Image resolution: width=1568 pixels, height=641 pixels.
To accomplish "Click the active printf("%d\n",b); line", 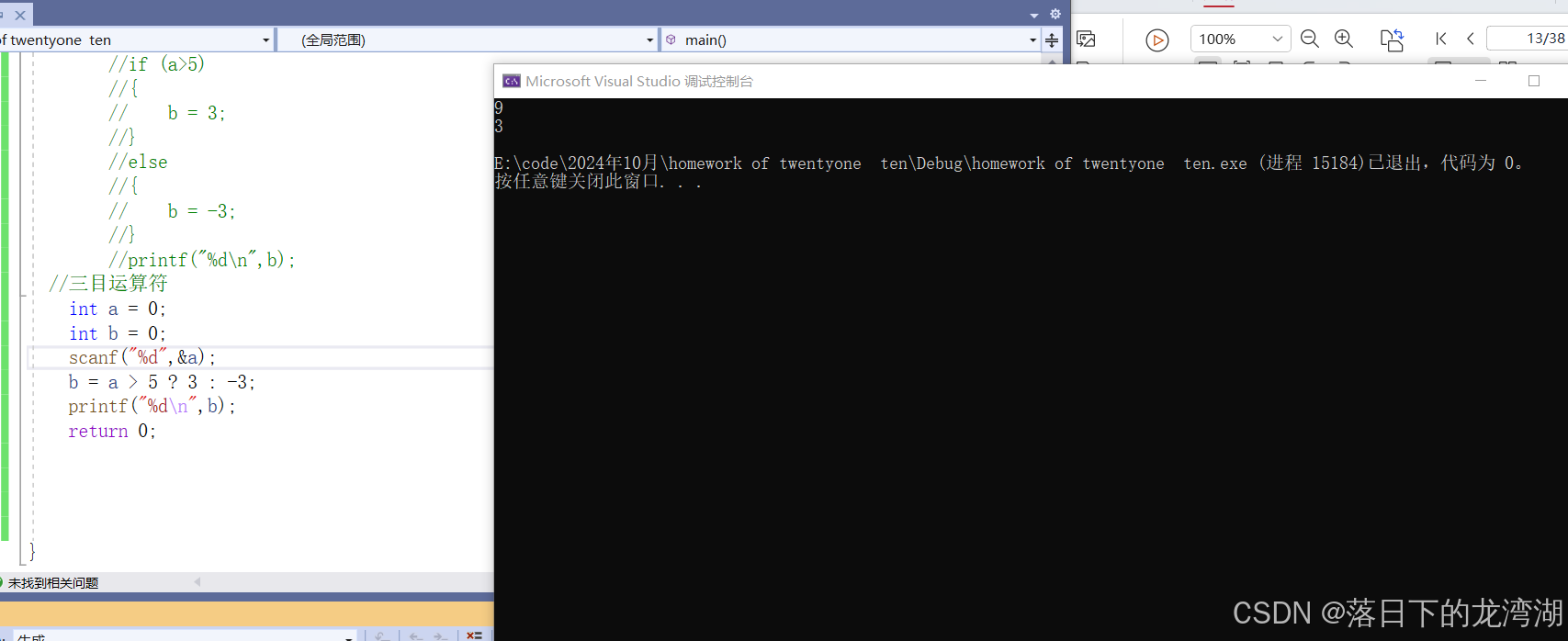I will (x=152, y=406).
